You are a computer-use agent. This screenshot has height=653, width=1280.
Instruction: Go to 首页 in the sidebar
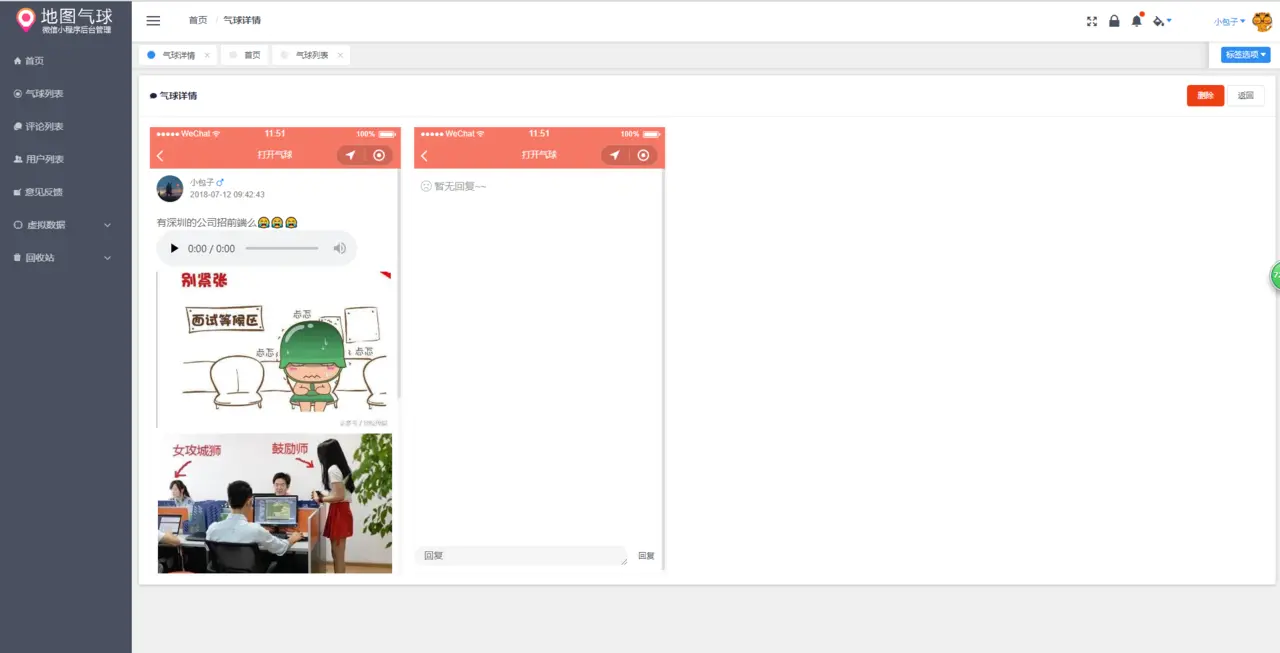click(66, 61)
